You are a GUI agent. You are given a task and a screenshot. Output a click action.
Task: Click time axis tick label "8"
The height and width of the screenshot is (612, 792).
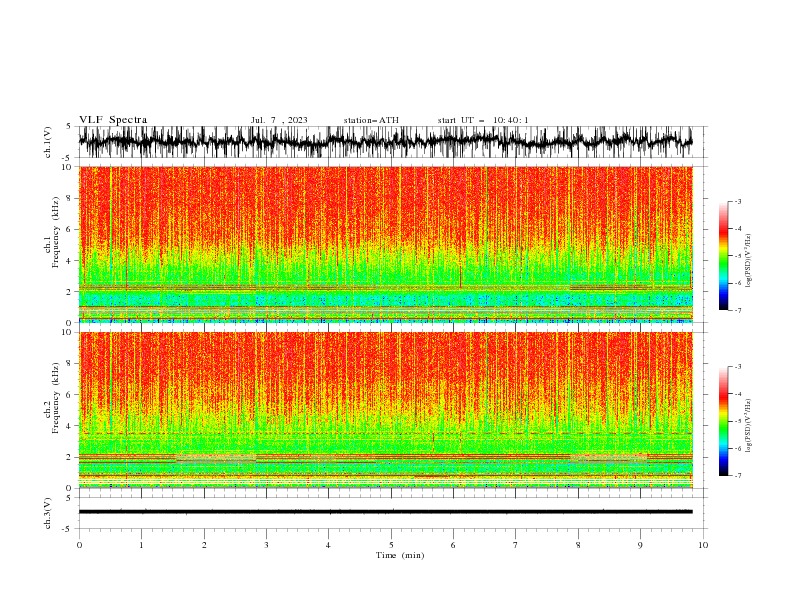[578, 545]
